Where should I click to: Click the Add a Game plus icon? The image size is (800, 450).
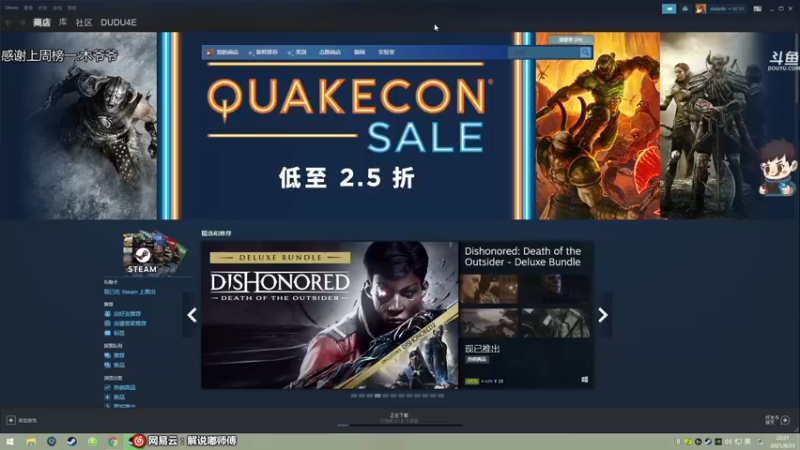[x=11, y=420]
